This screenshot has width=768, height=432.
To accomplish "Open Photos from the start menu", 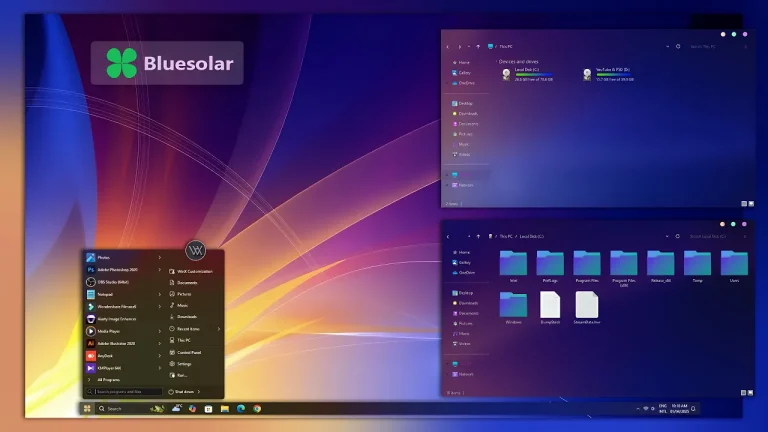I will [x=121, y=257].
